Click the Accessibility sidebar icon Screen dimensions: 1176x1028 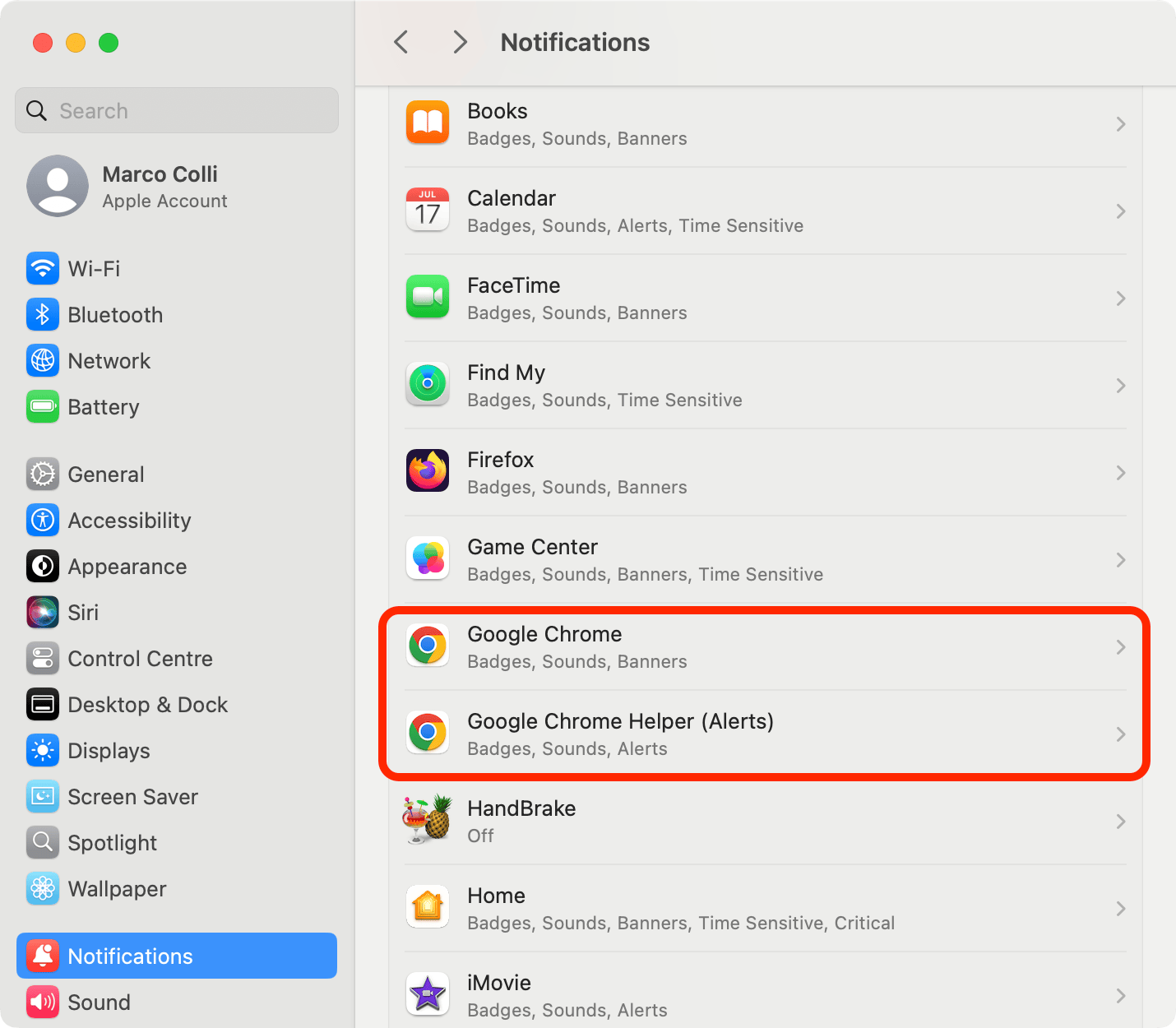tap(43, 521)
